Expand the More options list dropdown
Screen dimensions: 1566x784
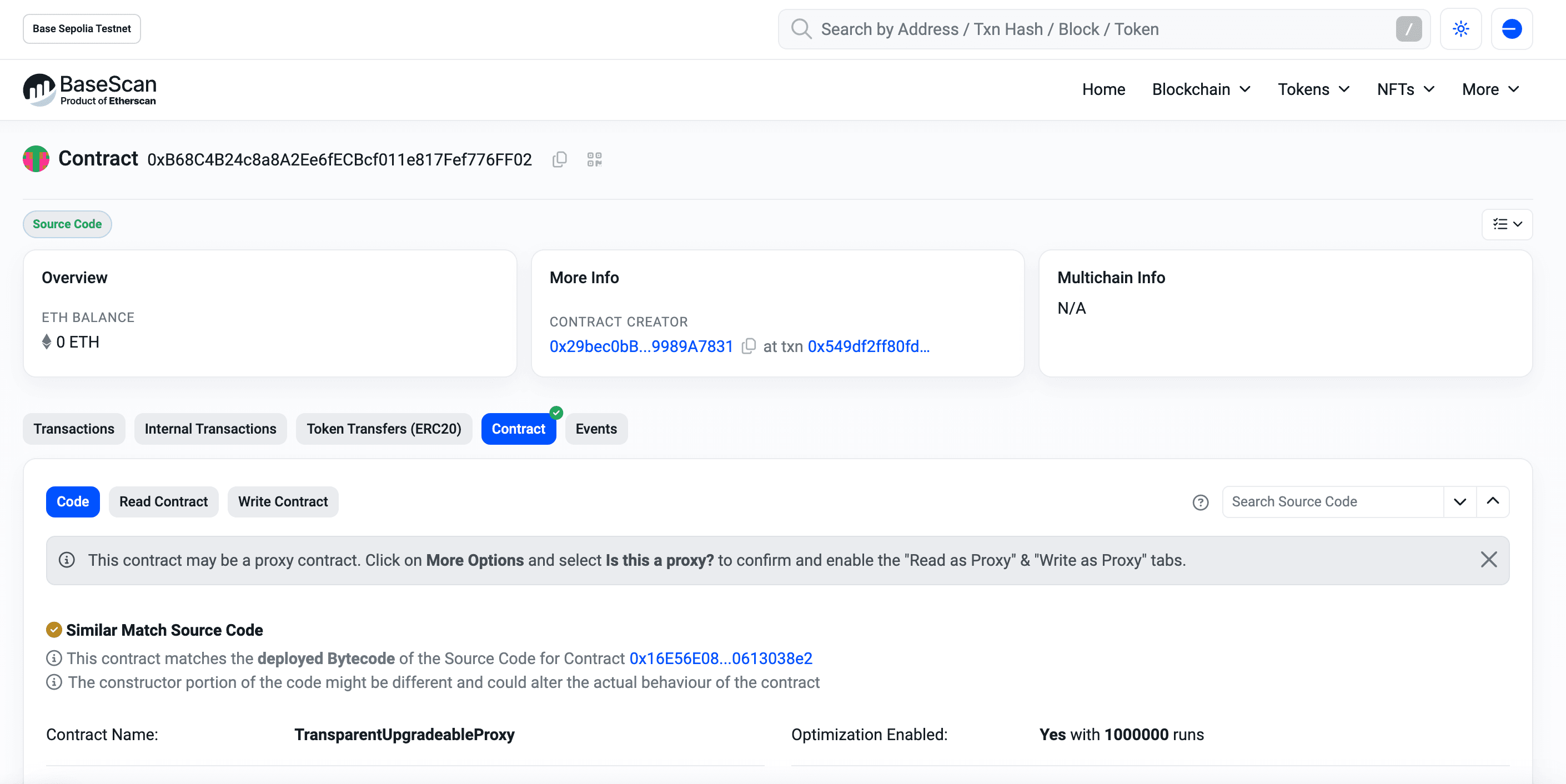tap(1507, 224)
